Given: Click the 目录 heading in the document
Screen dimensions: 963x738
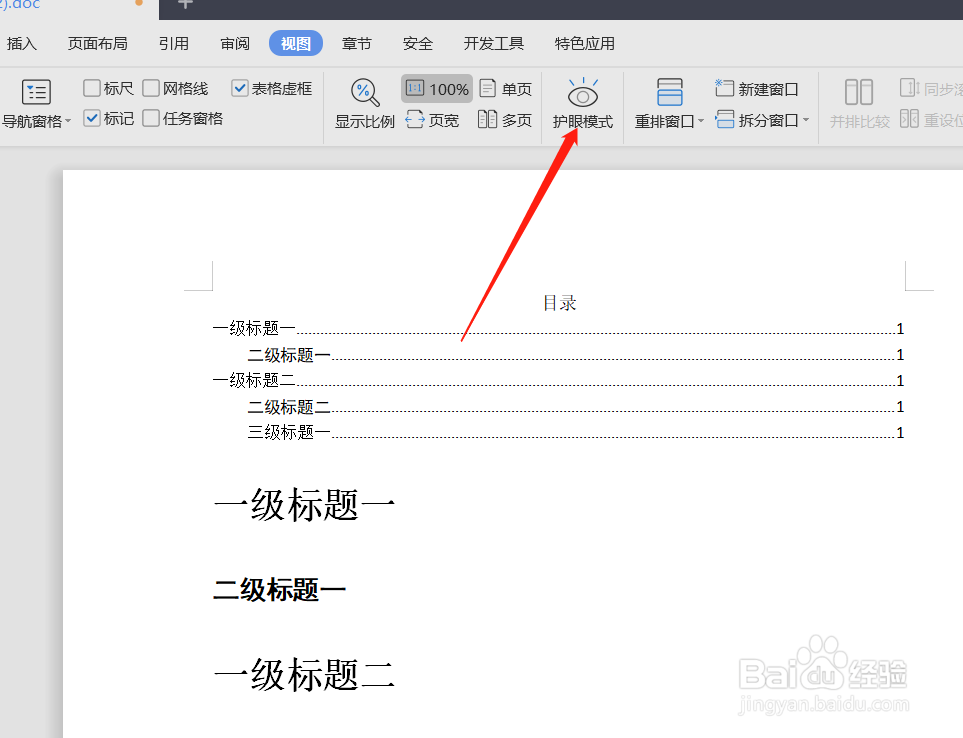Looking at the screenshot, I should 557,302.
